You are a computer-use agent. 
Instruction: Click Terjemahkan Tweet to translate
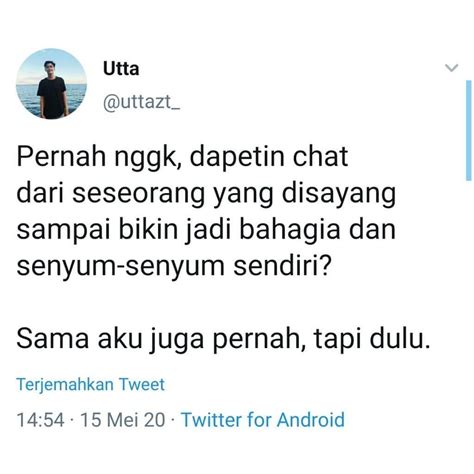pyautogui.click(x=91, y=384)
